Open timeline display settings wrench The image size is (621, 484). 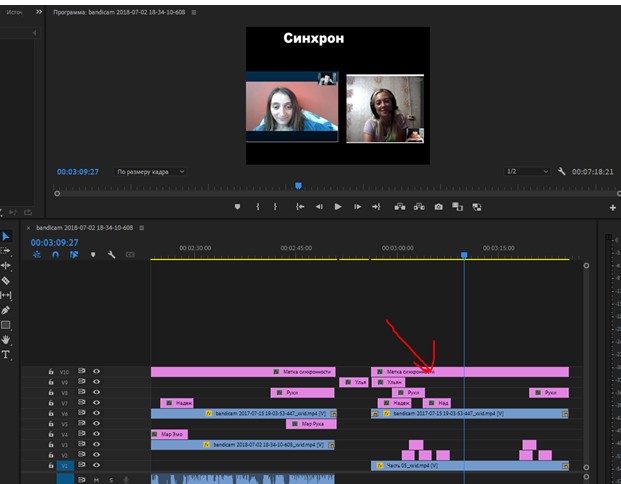(x=112, y=255)
